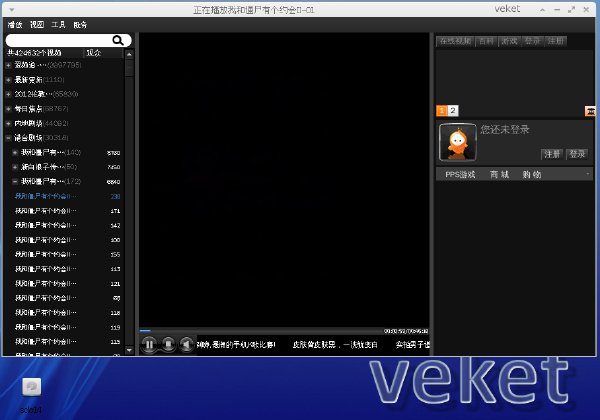Screen dimensions: 600x420
Task: Open the PPS游戏 link
Action: pos(460,175)
